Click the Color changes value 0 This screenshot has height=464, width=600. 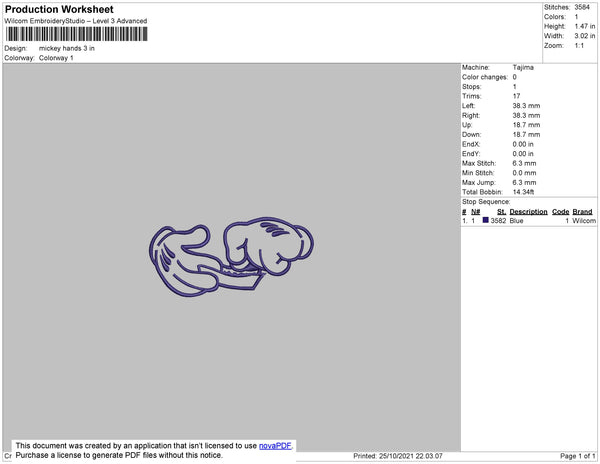coord(515,77)
